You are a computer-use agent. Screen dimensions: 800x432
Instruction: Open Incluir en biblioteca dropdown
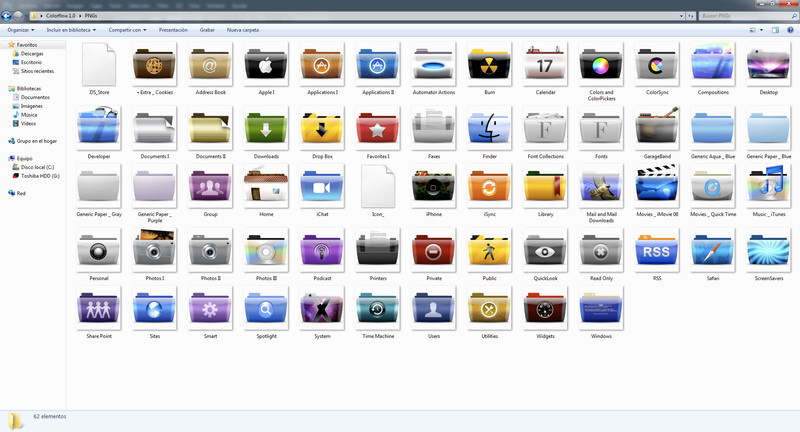[x=71, y=30]
